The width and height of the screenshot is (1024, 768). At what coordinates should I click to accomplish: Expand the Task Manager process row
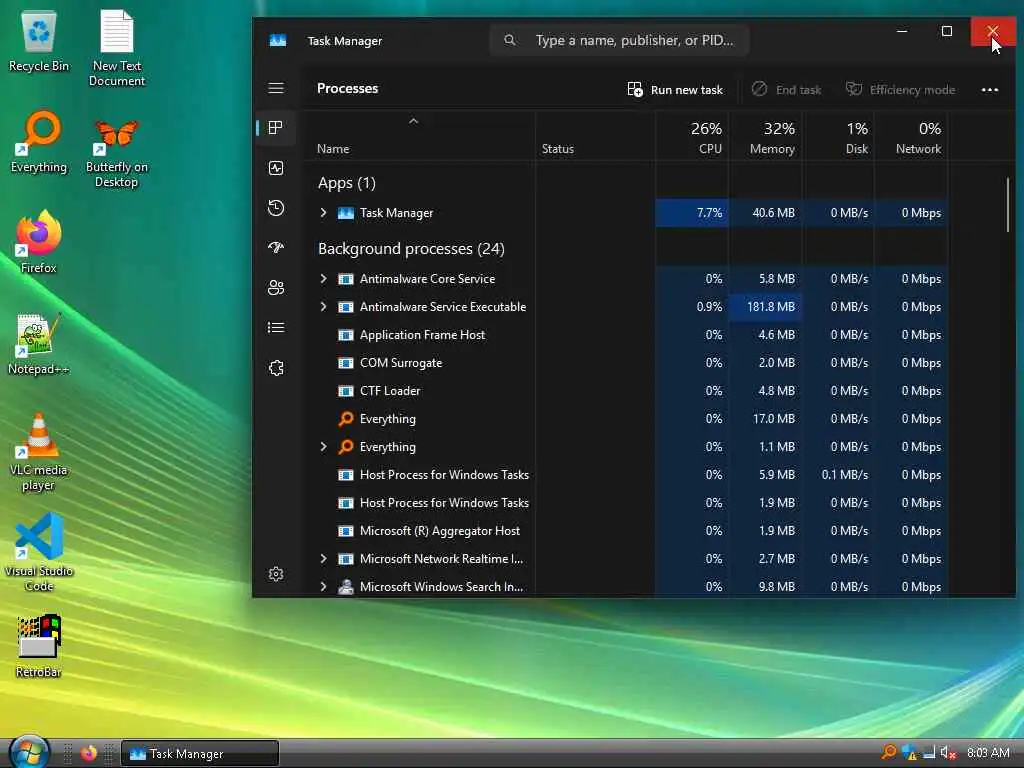[x=323, y=212]
